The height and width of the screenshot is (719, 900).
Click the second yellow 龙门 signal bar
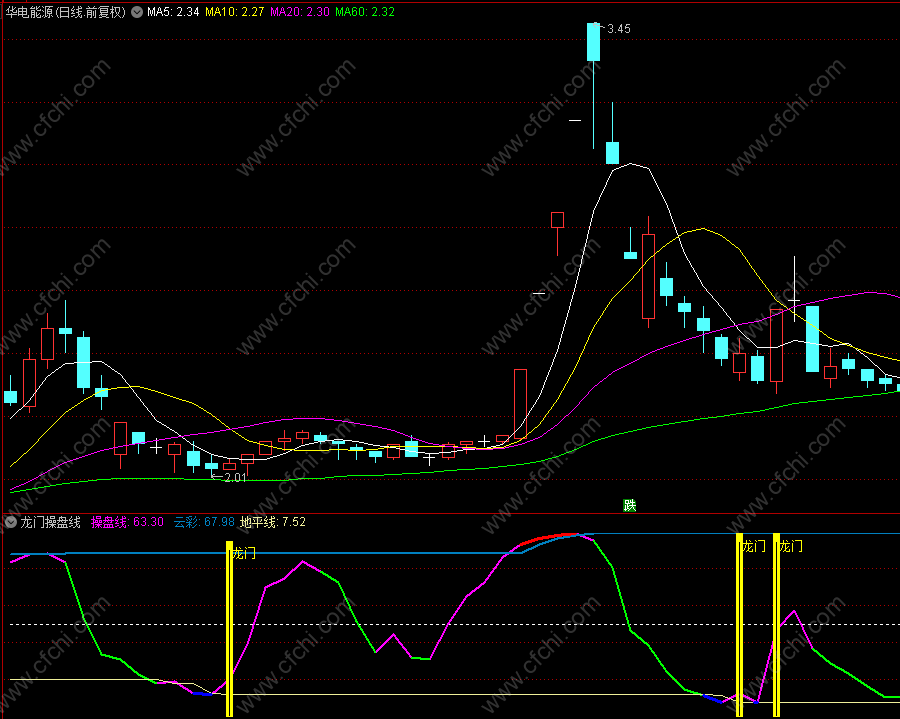click(739, 630)
